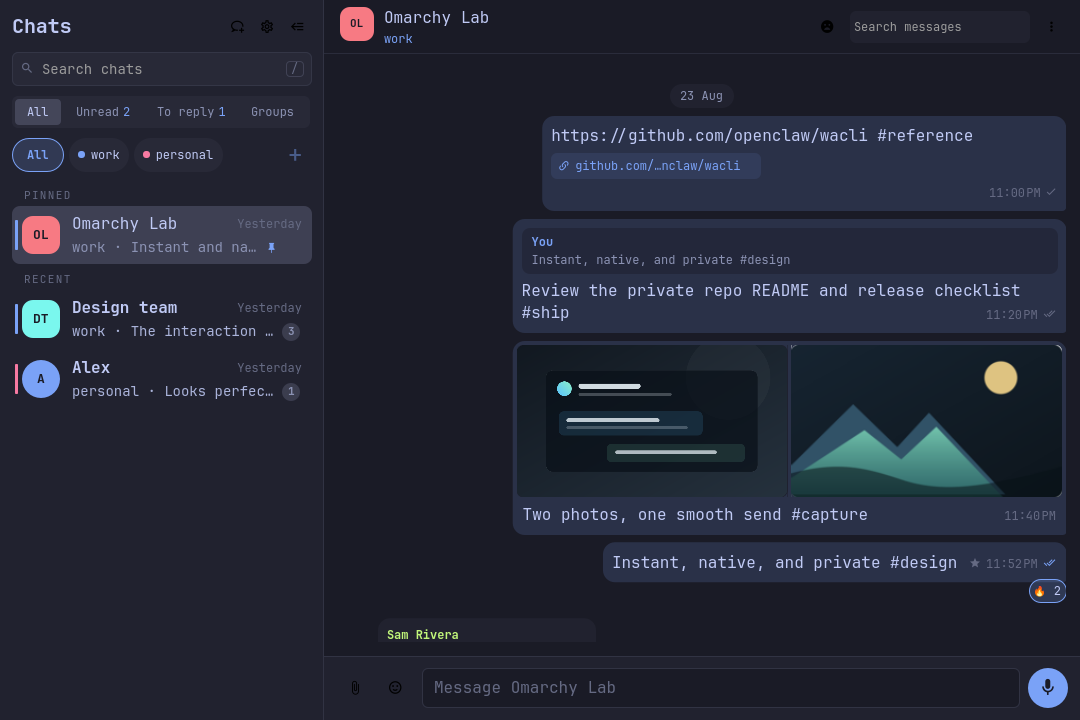1080x720 pixels.
Task: Click the slash shortcut badge in search
Action: point(295,68)
